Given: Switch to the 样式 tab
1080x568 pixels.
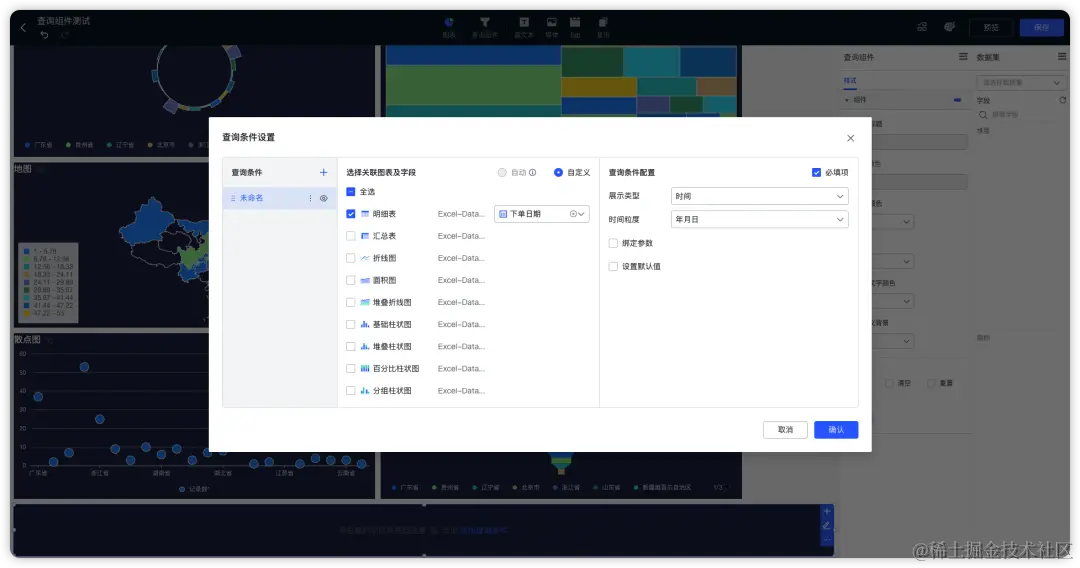Looking at the screenshot, I should pyautogui.click(x=850, y=81).
